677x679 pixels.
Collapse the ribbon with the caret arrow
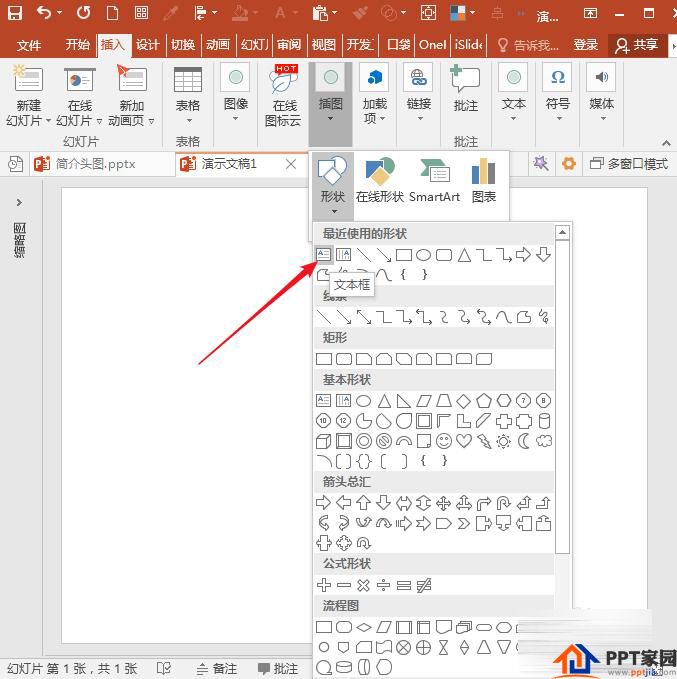pos(666,142)
